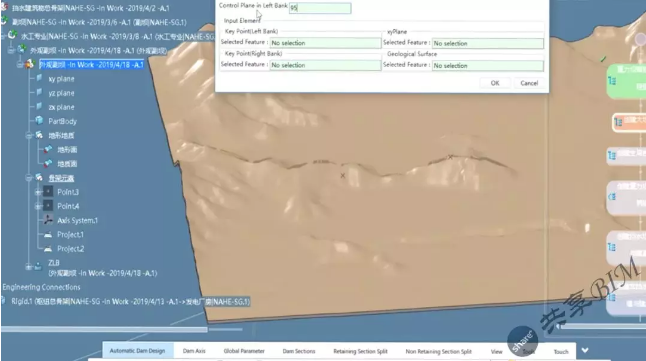The height and width of the screenshot is (361, 646).
Task: Click the Cancel button in dialog
Action: tap(529, 83)
